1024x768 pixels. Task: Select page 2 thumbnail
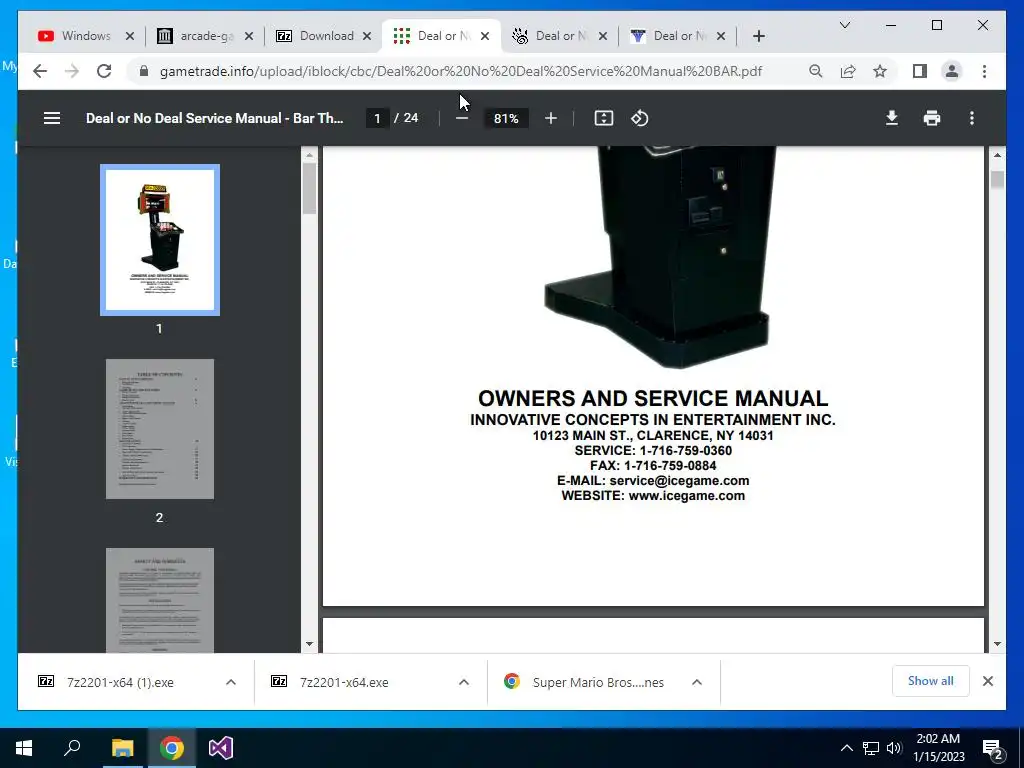[160, 429]
